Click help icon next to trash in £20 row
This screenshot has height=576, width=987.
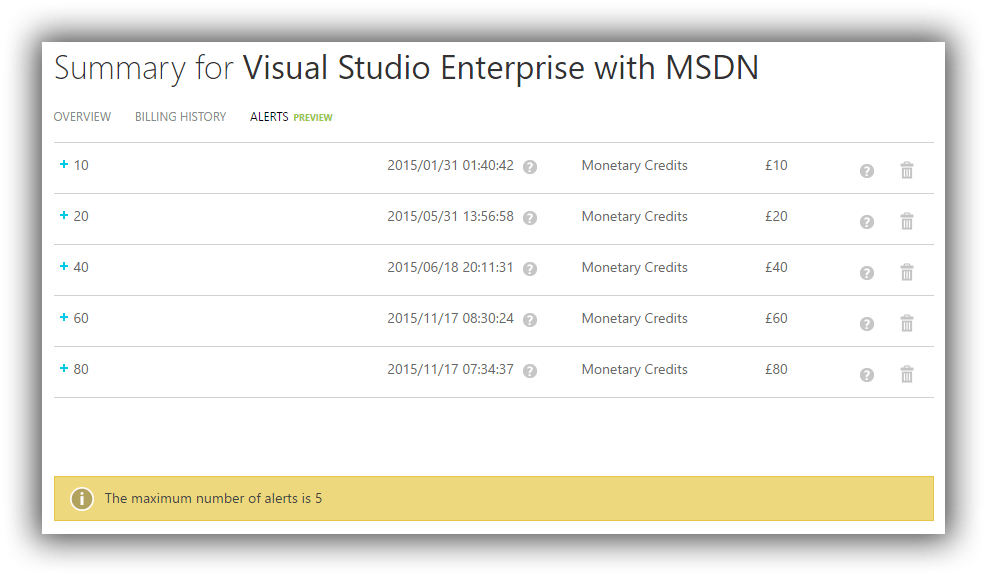867,222
